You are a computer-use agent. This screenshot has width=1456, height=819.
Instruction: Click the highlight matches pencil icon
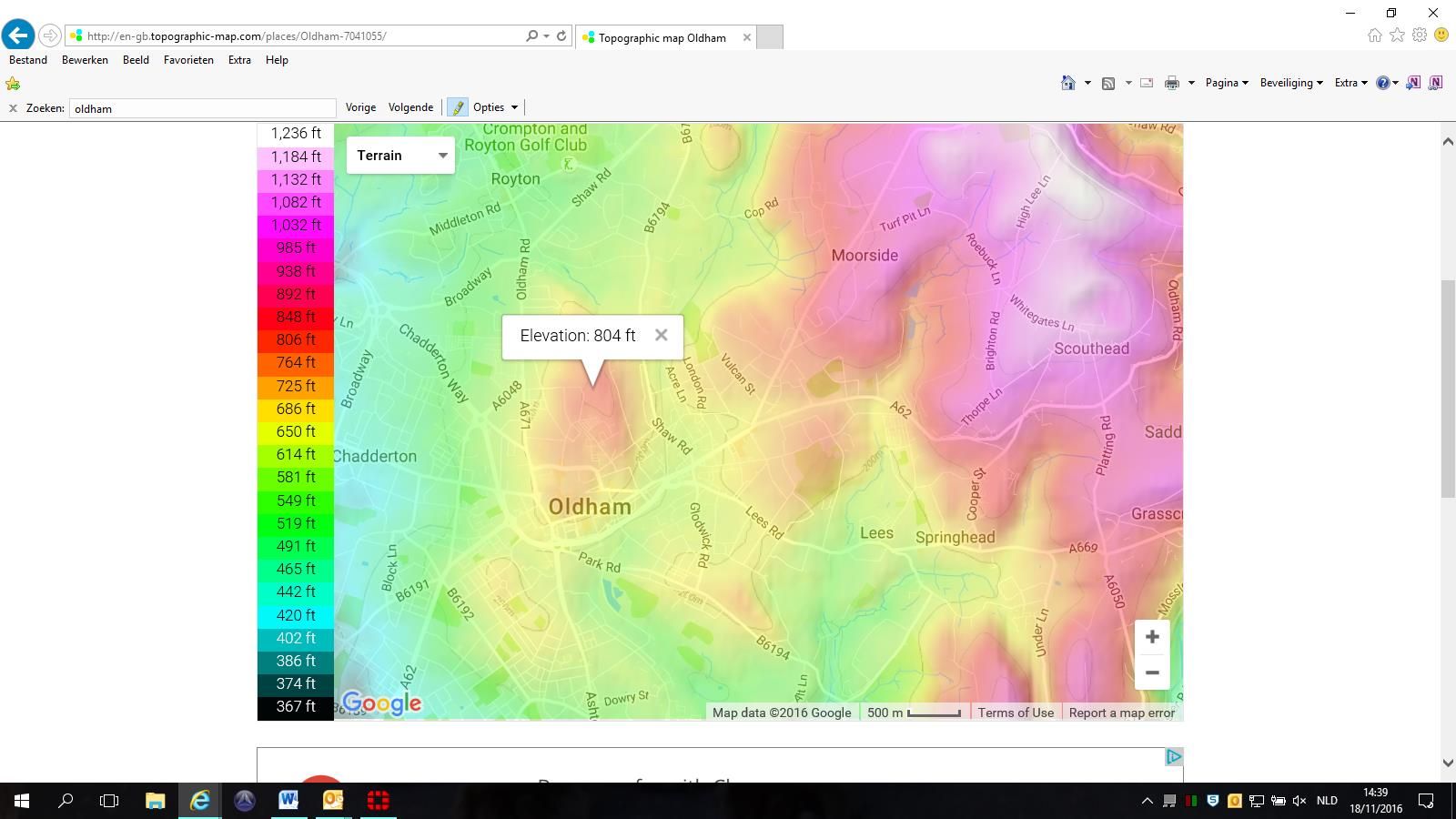(x=457, y=107)
